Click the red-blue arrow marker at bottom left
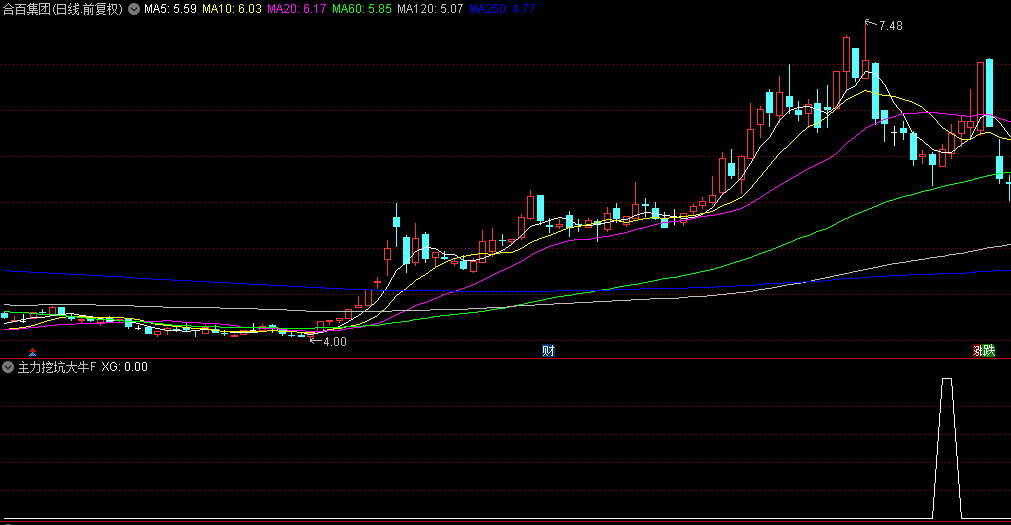The width and height of the screenshot is (1011, 525). [x=32, y=352]
